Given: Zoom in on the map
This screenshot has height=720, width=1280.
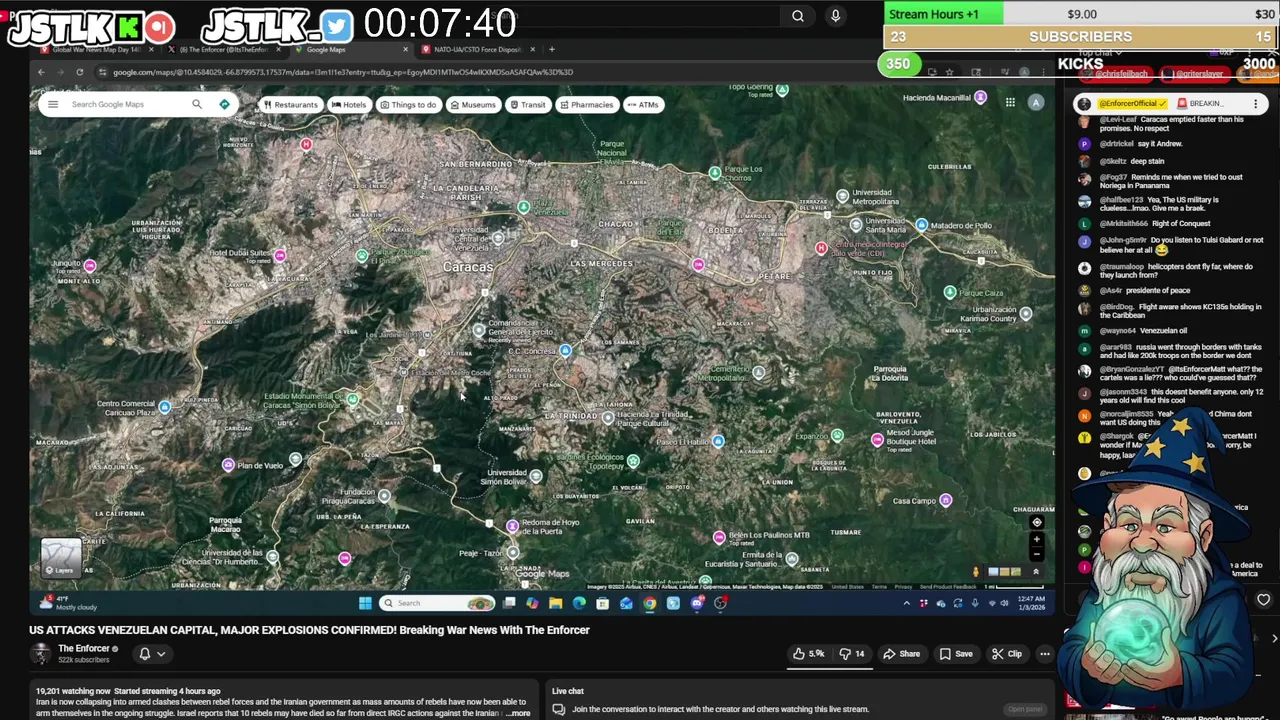Looking at the screenshot, I should coord(1036,540).
